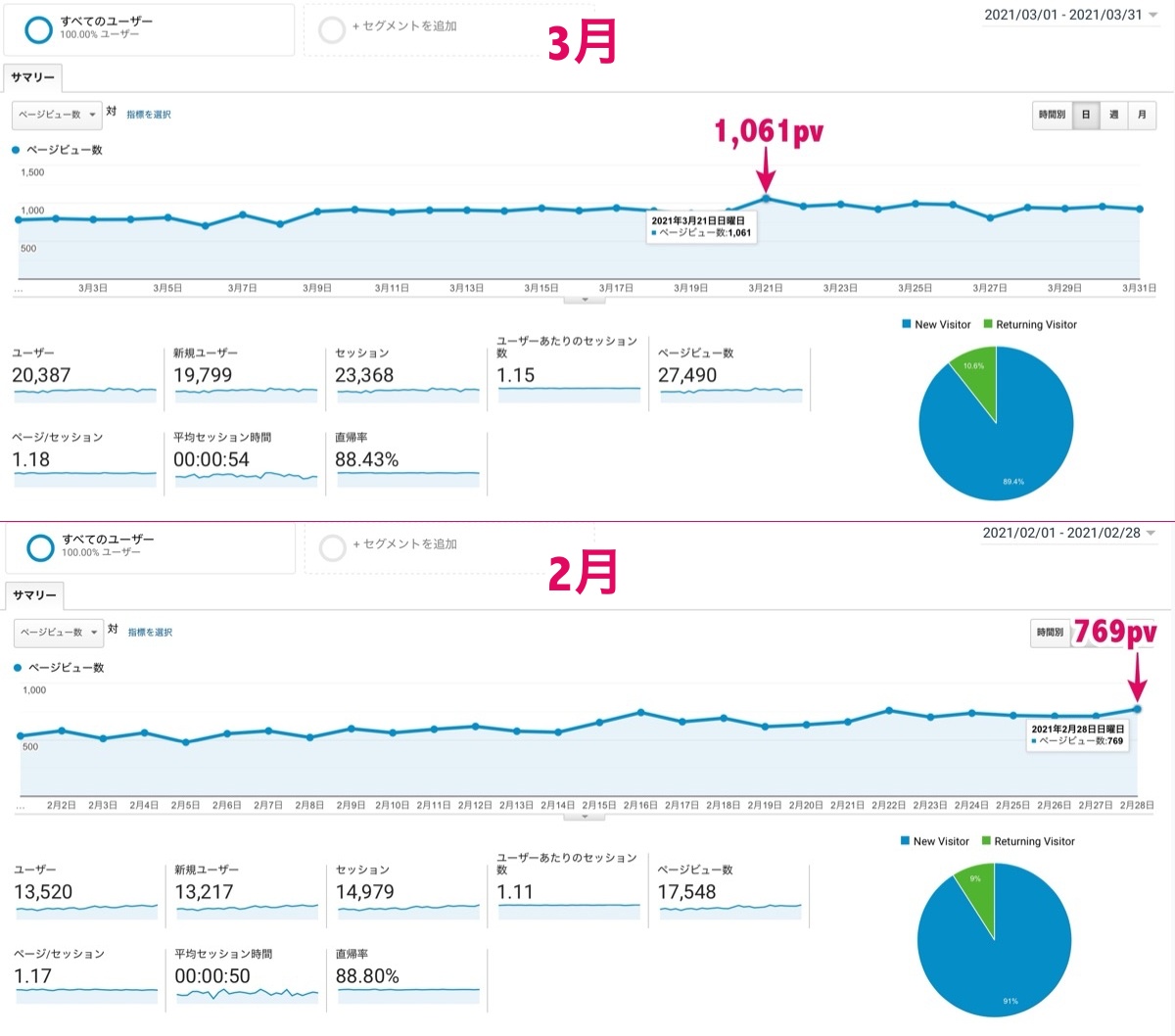Click the 指標を選択 link in the March report

pyautogui.click(x=149, y=115)
